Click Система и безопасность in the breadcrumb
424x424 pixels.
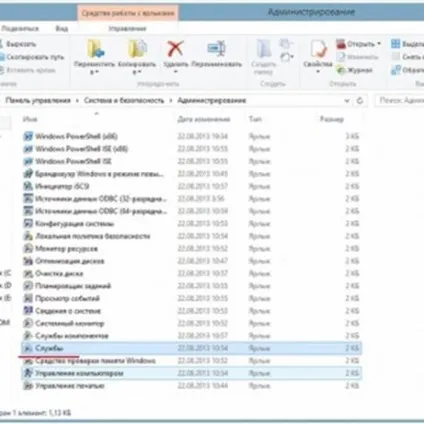[124, 101]
